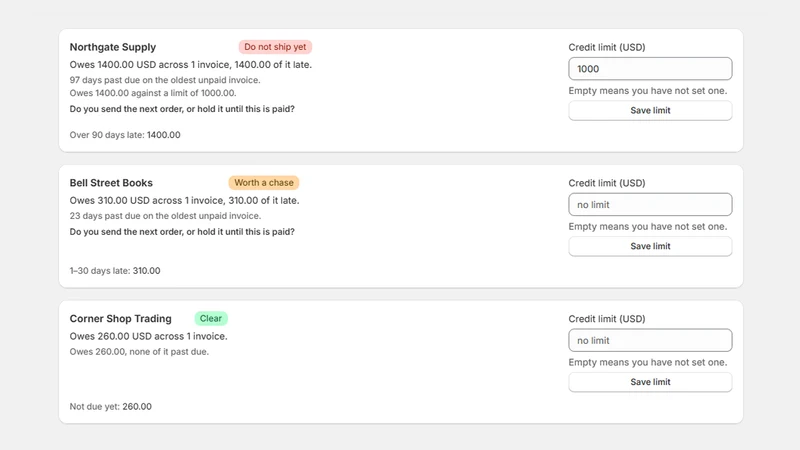Click the 'Worth a chase' badge
This screenshot has width=800, height=450.
point(264,183)
